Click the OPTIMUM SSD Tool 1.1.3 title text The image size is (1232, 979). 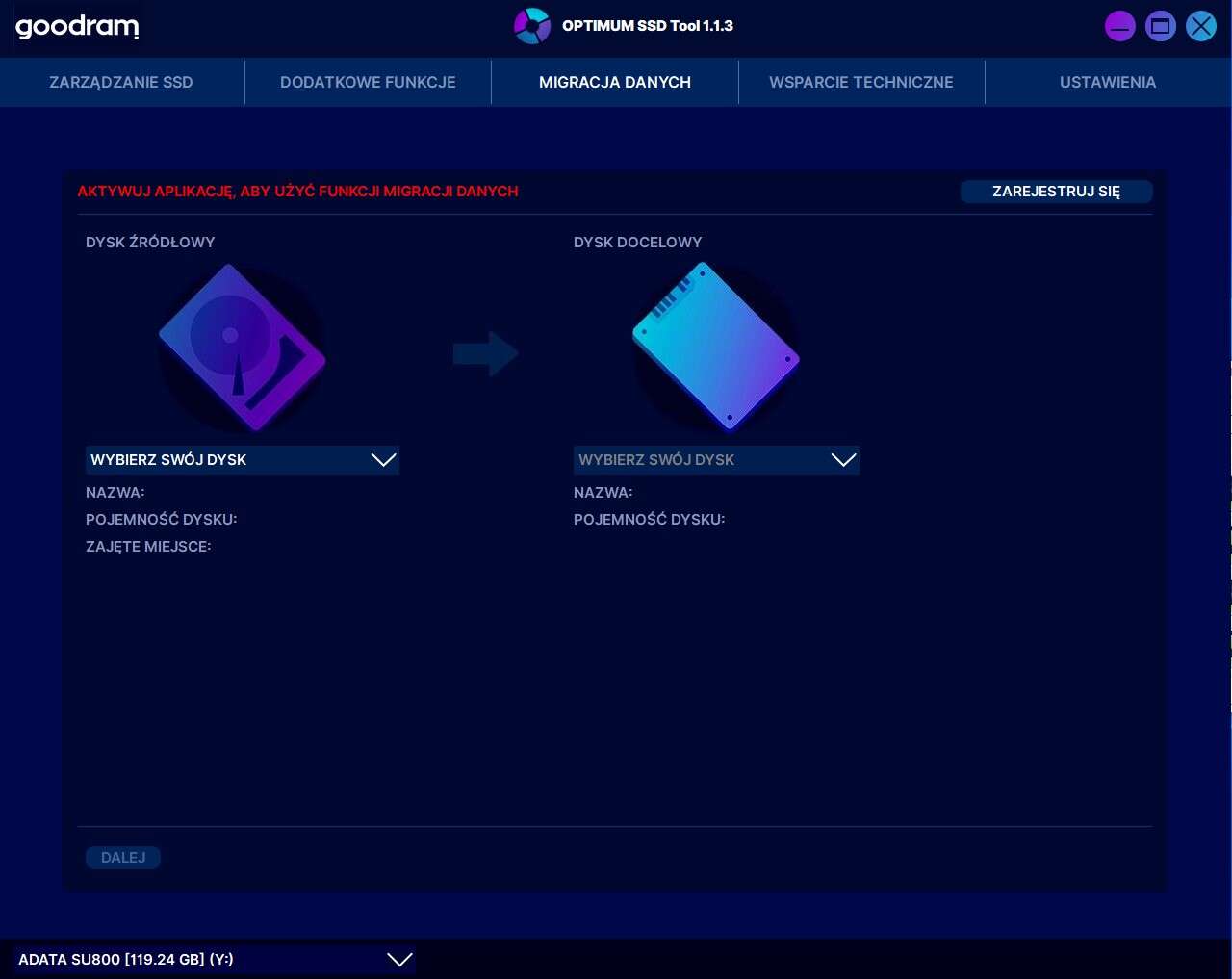point(648,26)
